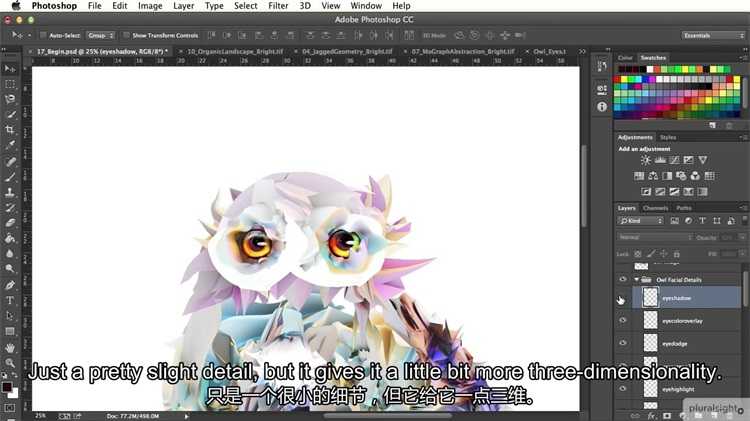750x421 pixels.
Task: Hide the eyecoloroverlay layer
Action: [x=622, y=320]
